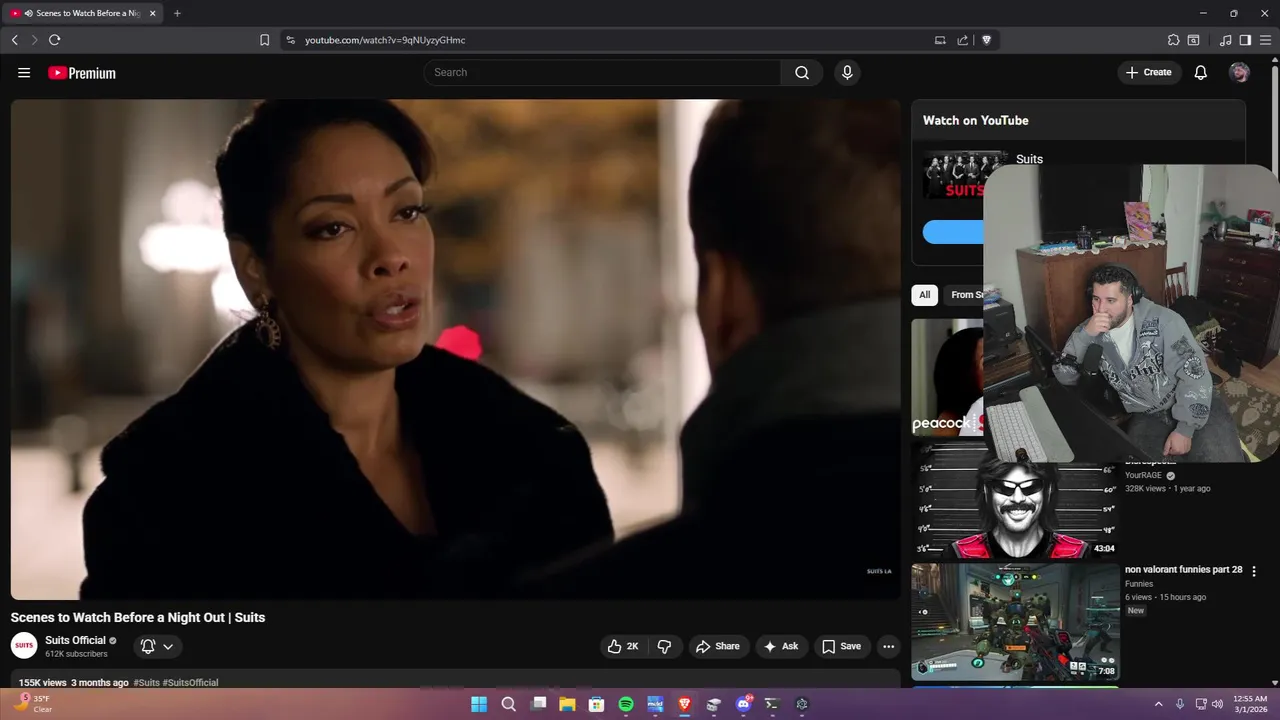This screenshot has width=1280, height=720.
Task: Open the taskbar clock and date
Action: point(1250,704)
